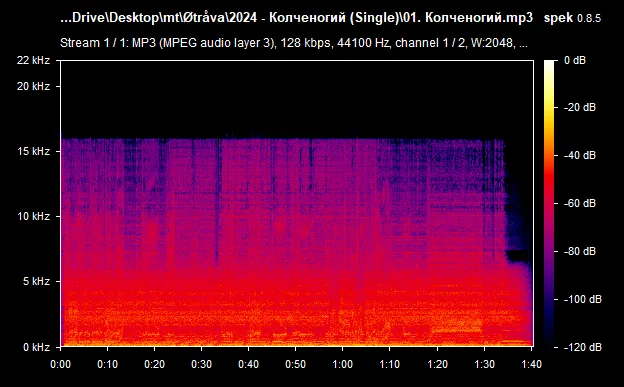This screenshot has height=387, width=624.
Task: Click the 22 kHz frequency axis label
Action: click(33, 60)
